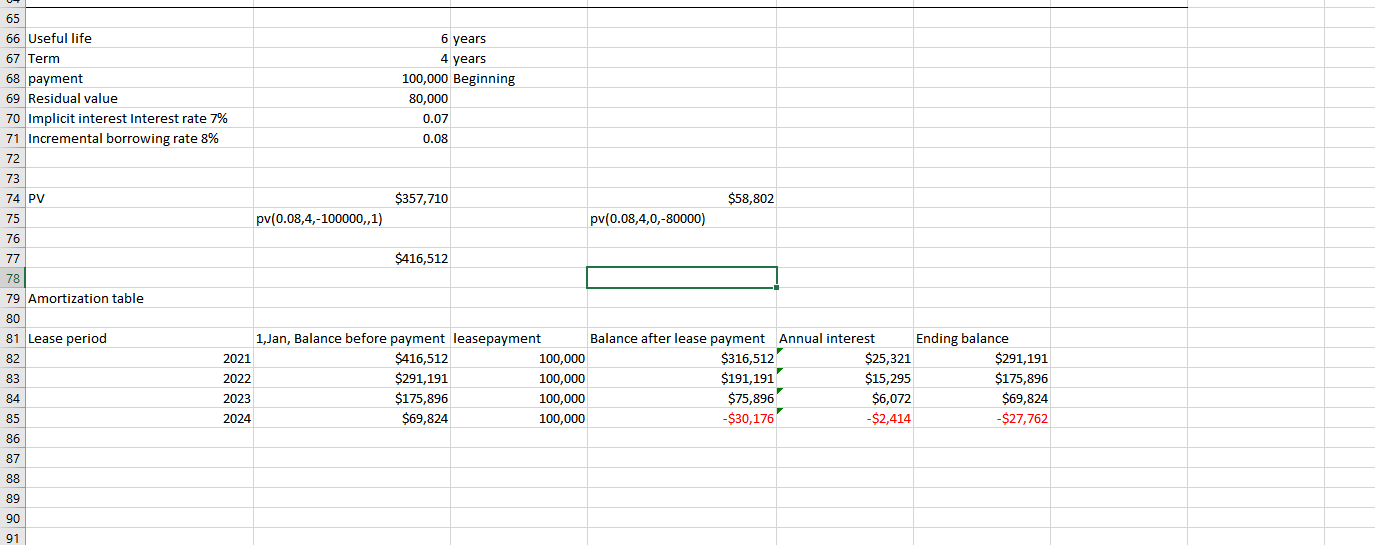
Task: Select the 'Useful life' label cell
Action: [139, 38]
